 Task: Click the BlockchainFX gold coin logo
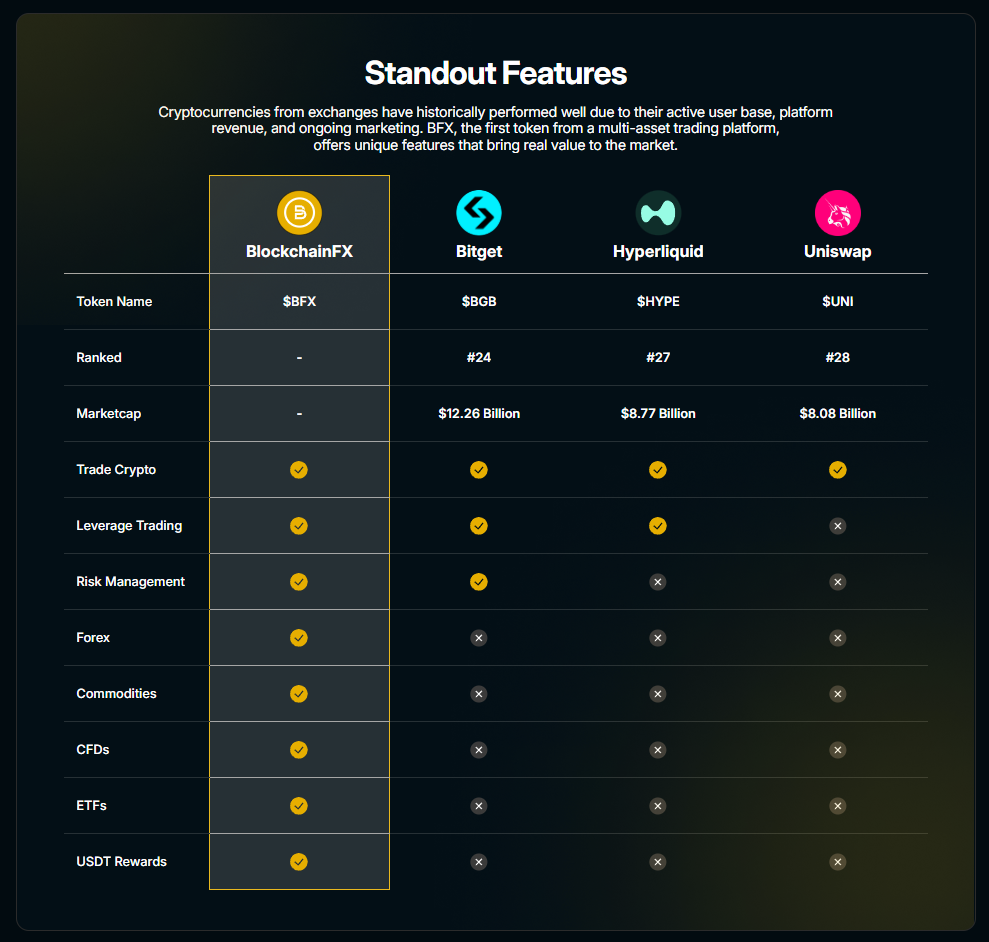(299, 213)
